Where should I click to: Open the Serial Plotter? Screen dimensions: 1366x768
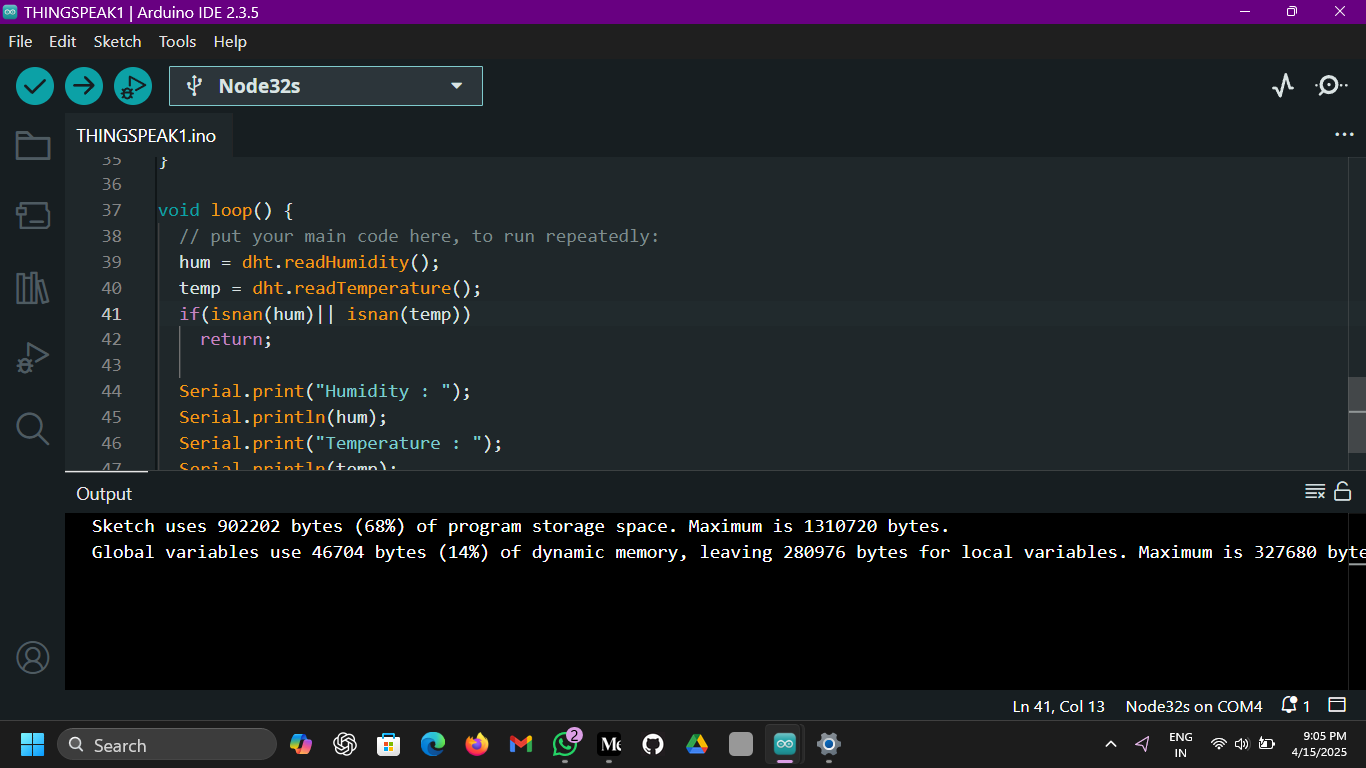point(1283,86)
